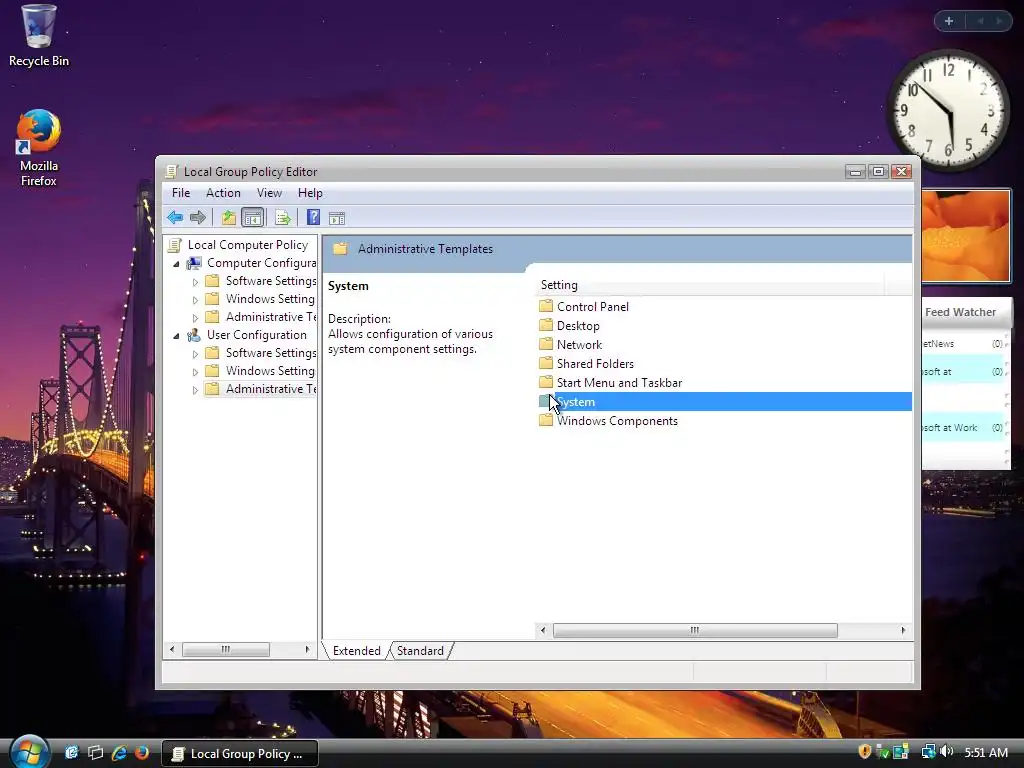Select Start Menu and Taskbar folder
Screen dimensions: 1024x768
pos(619,382)
